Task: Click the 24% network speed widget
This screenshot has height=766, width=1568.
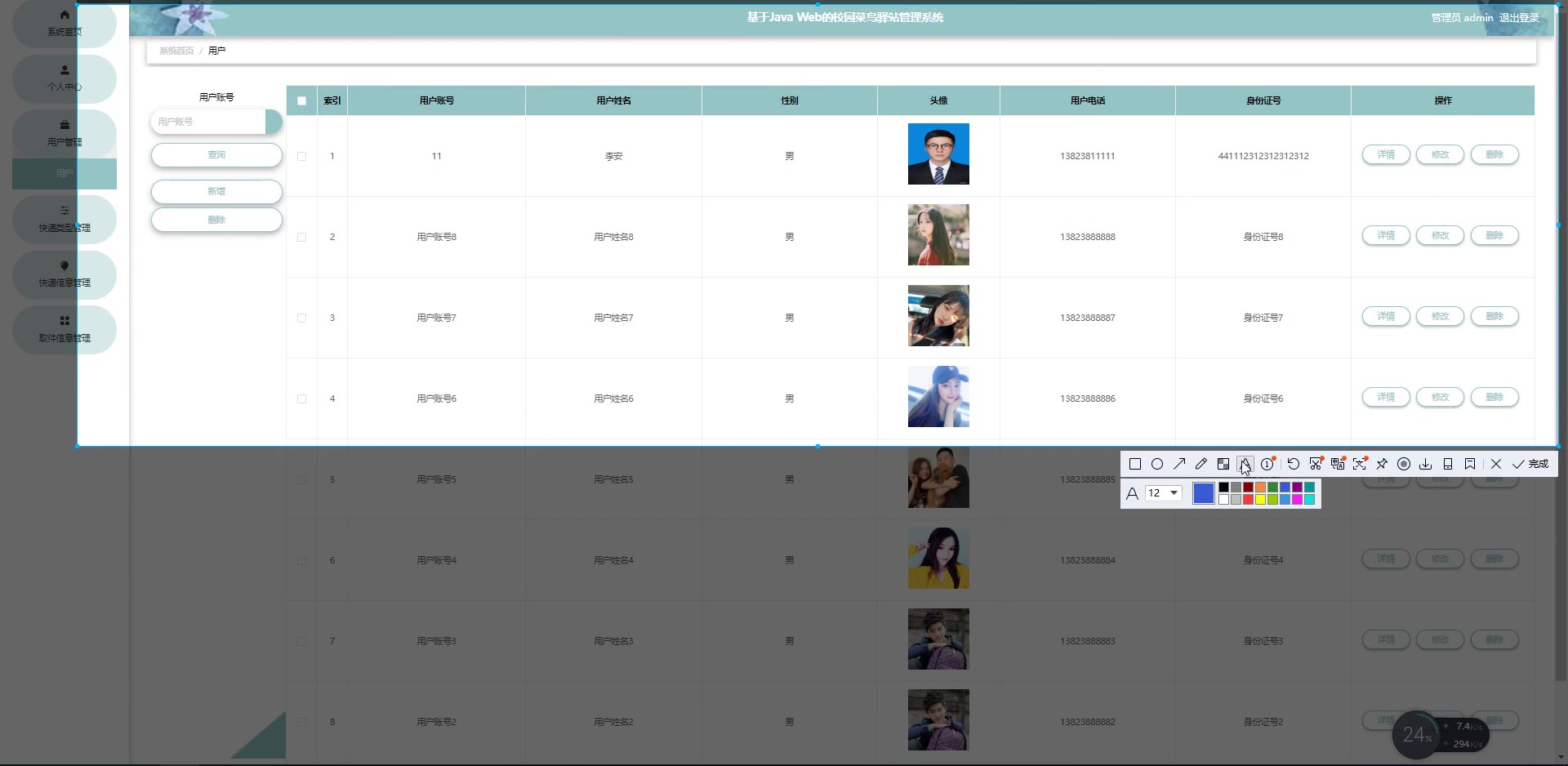Action: click(x=1441, y=735)
